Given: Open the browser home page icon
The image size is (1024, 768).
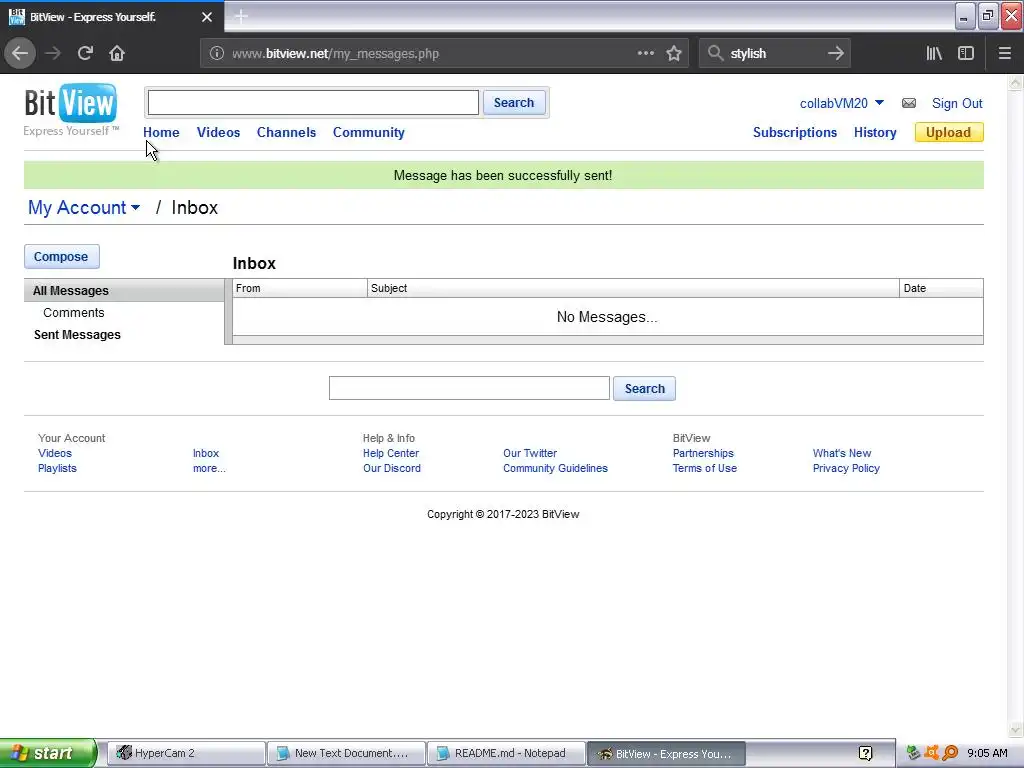Looking at the screenshot, I should click(x=117, y=54).
